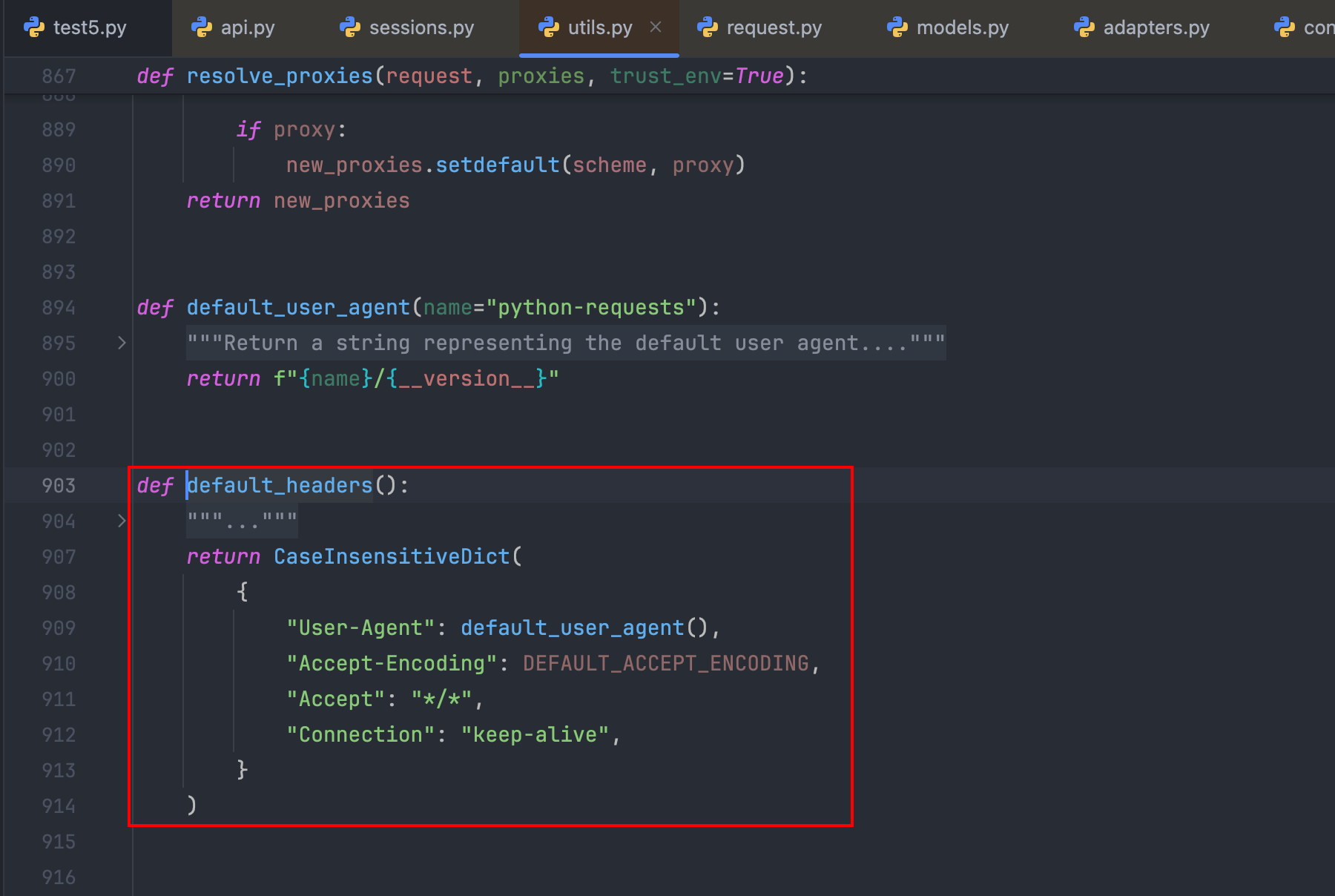Open the models.py tab
The image size is (1335, 896).
click(x=962, y=28)
